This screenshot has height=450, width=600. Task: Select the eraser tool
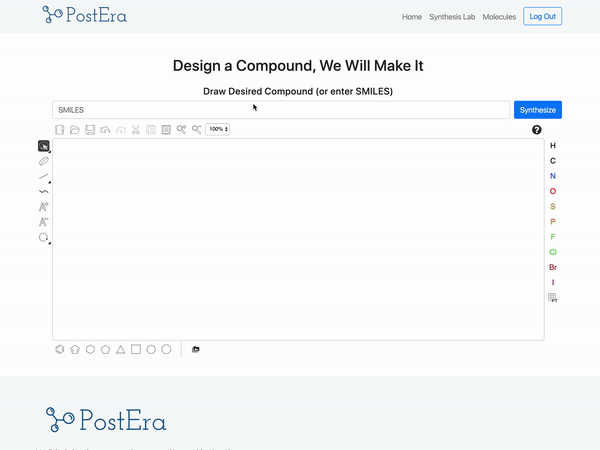click(x=44, y=161)
